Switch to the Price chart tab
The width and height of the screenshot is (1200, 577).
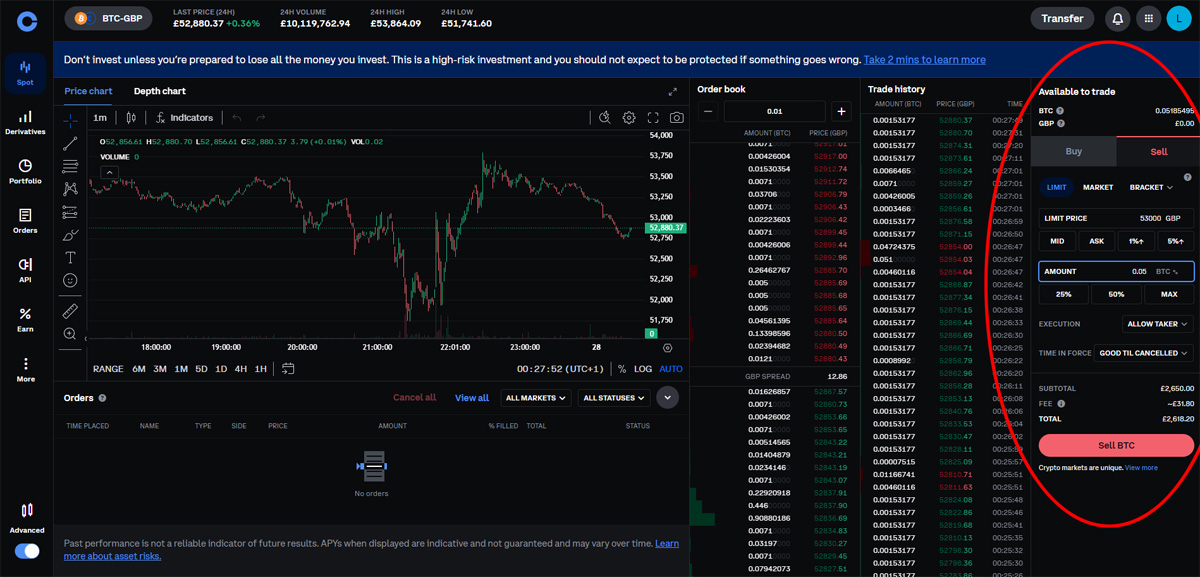88,91
